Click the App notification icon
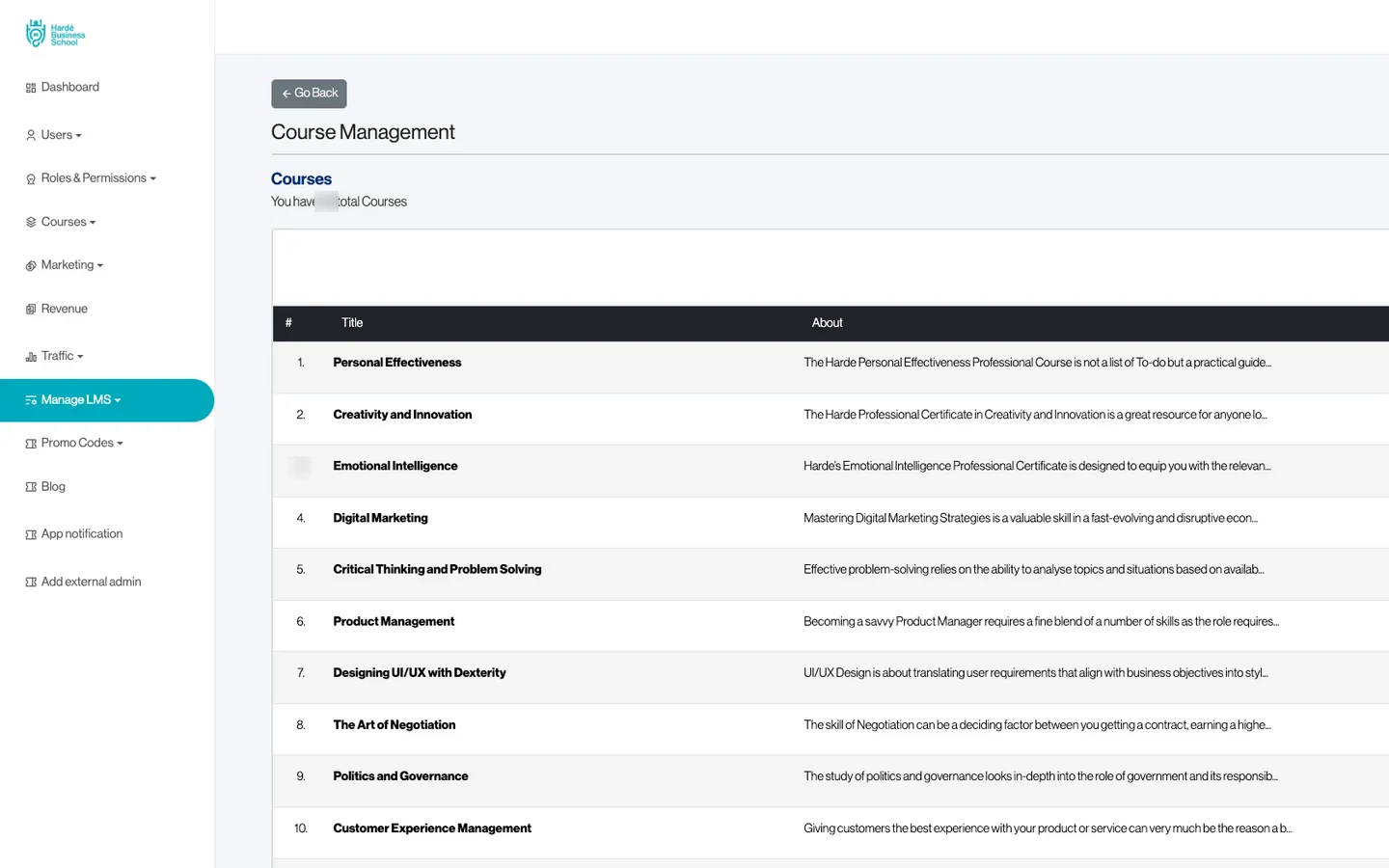Image resolution: width=1389 pixels, height=868 pixels. point(31,534)
